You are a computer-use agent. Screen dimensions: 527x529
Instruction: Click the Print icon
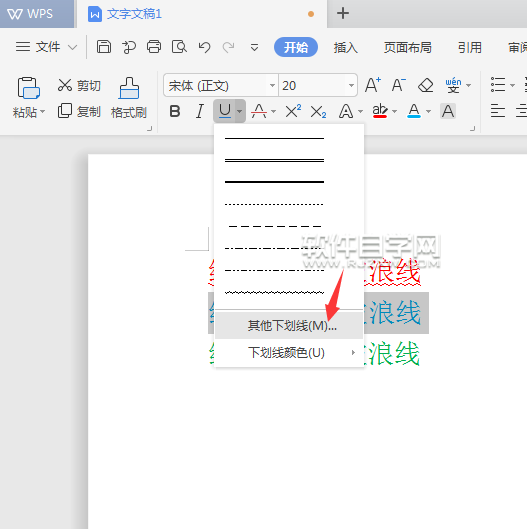154,47
